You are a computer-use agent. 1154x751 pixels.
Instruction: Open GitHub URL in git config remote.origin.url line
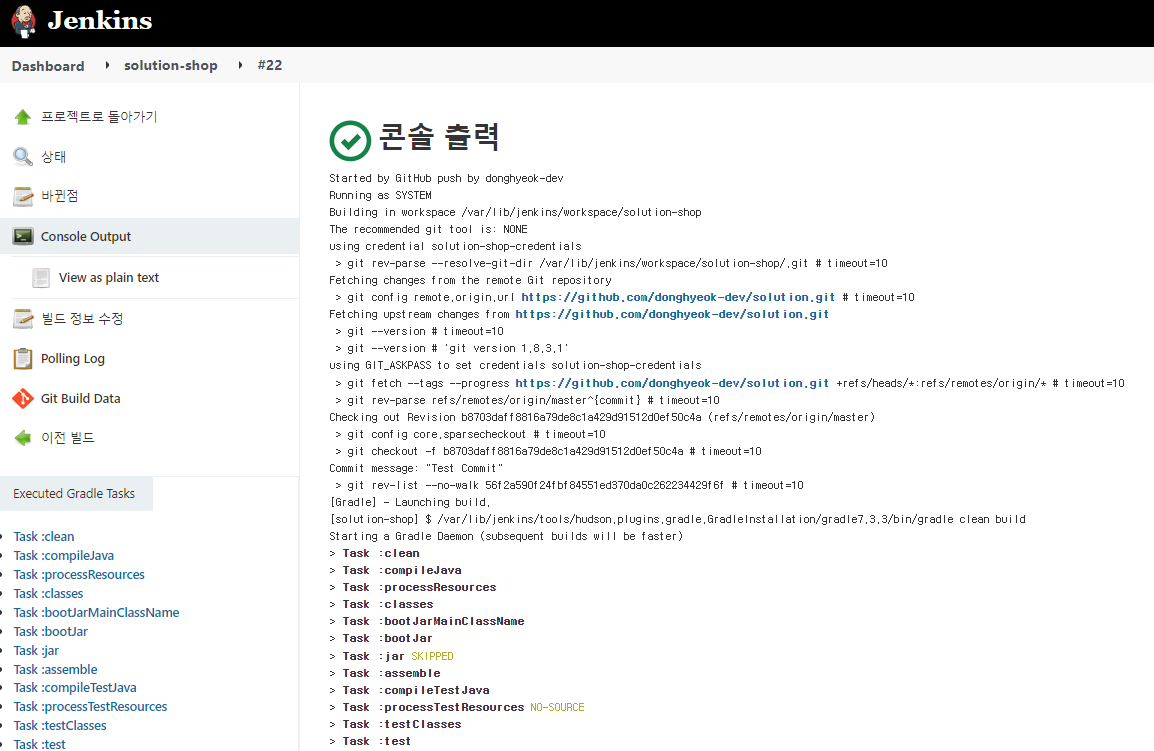point(678,297)
